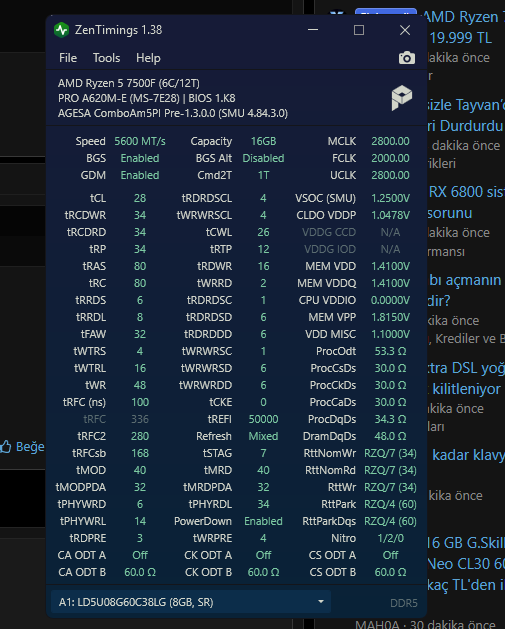Click the AGESA ComboAm5PI version line
This screenshot has width=505, height=629.
click(173, 113)
